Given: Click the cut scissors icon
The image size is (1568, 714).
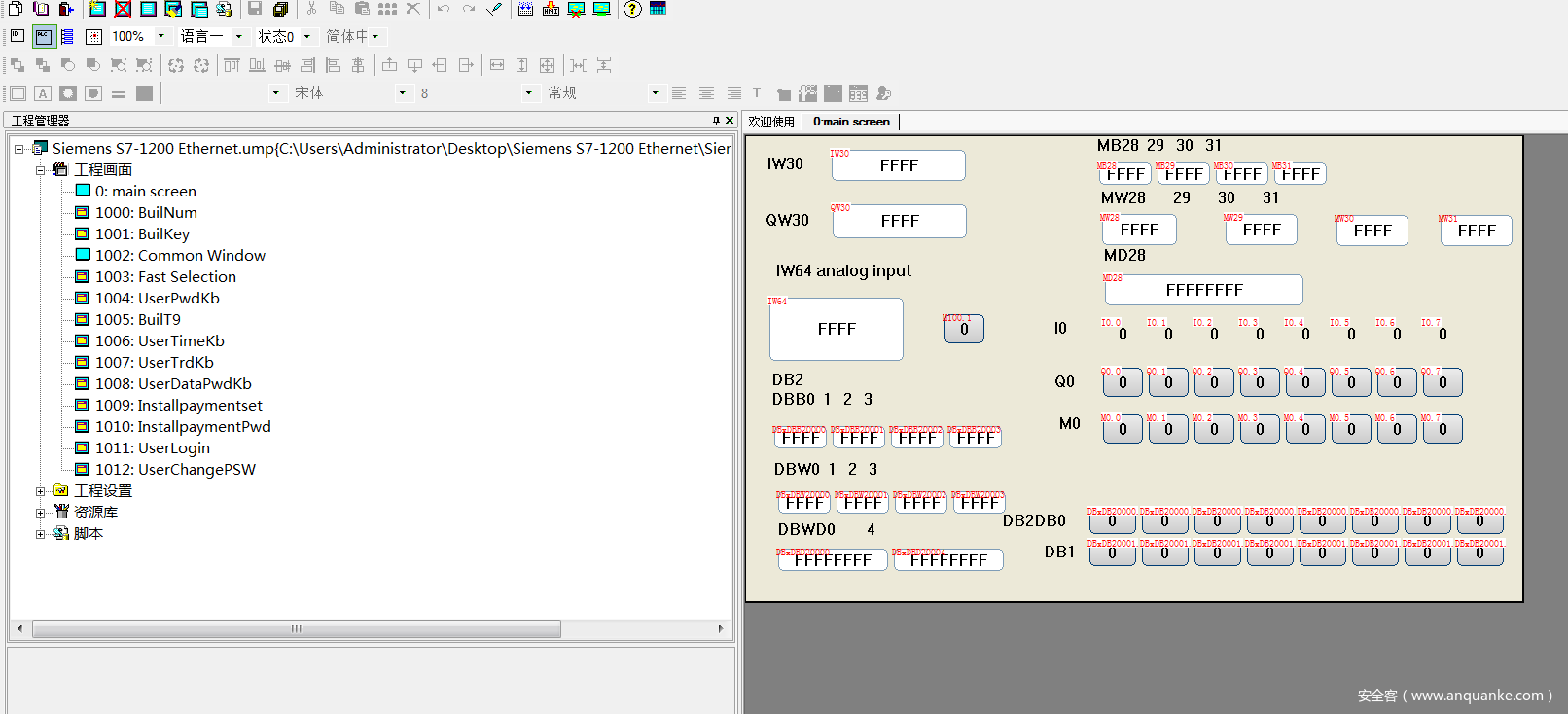Looking at the screenshot, I should (x=311, y=9).
